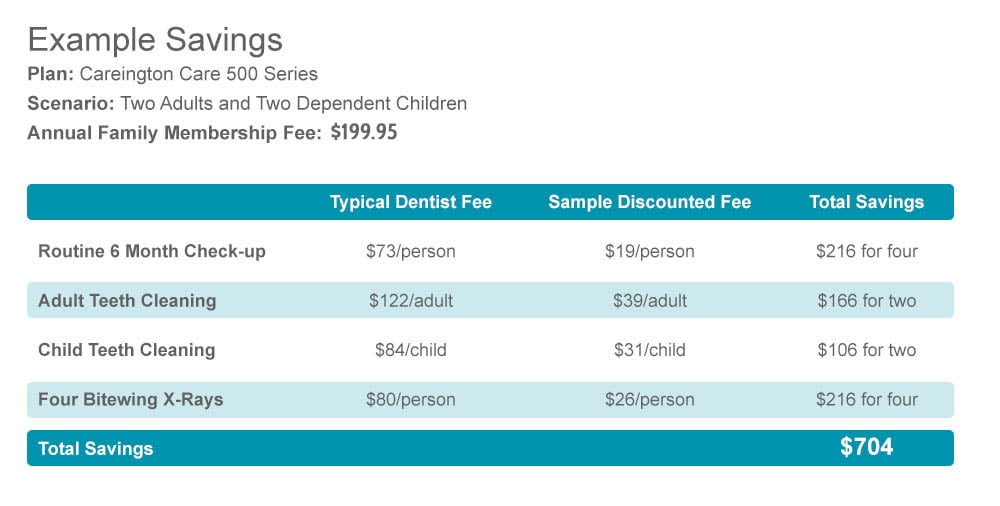Click the $31/child discounted fee cell
This screenshot has width=1000, height=506.
tap(649, 350)
